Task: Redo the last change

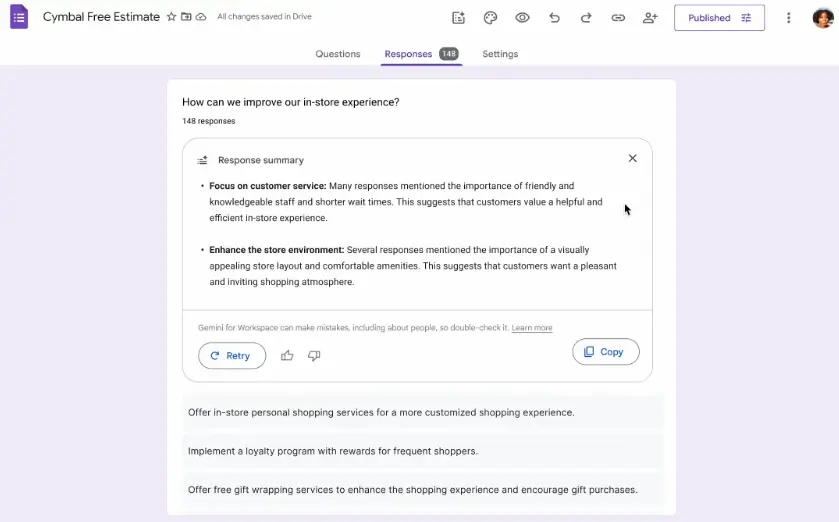Action: pos(586,18)
